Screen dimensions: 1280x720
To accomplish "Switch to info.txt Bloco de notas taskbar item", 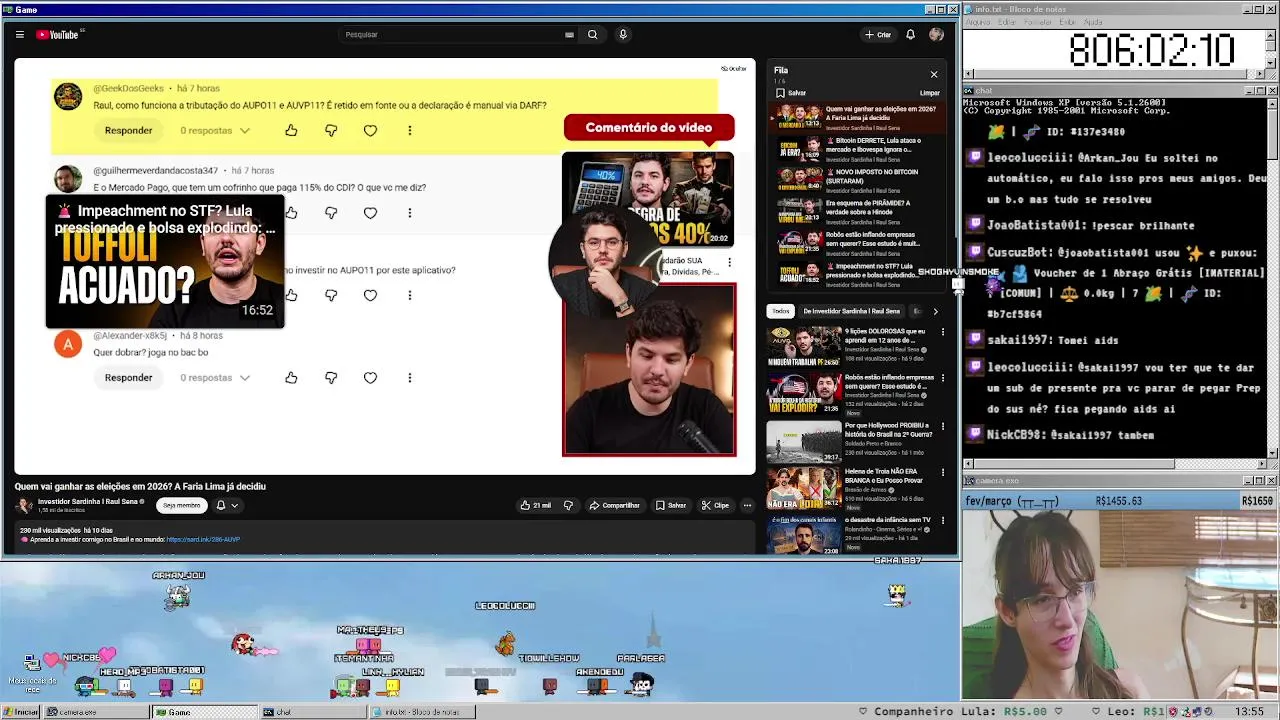I will click(420, 712).
